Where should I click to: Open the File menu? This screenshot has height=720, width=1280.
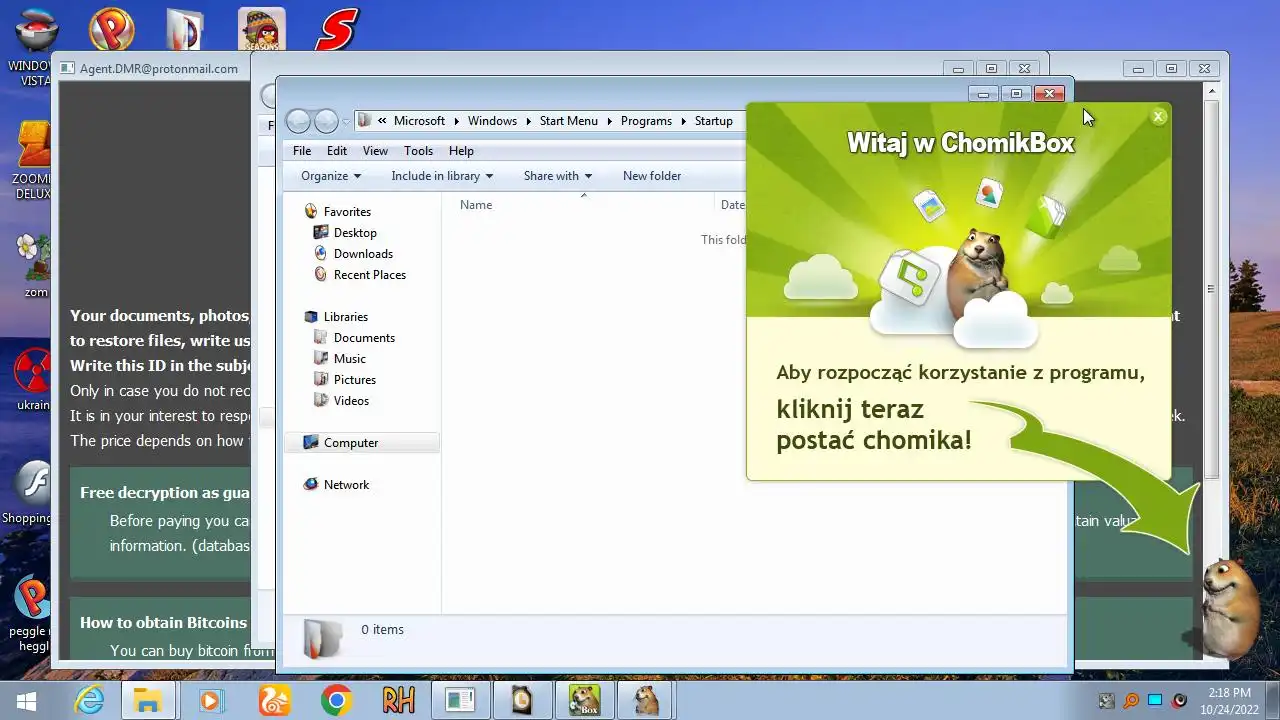(x=302, y=151)
